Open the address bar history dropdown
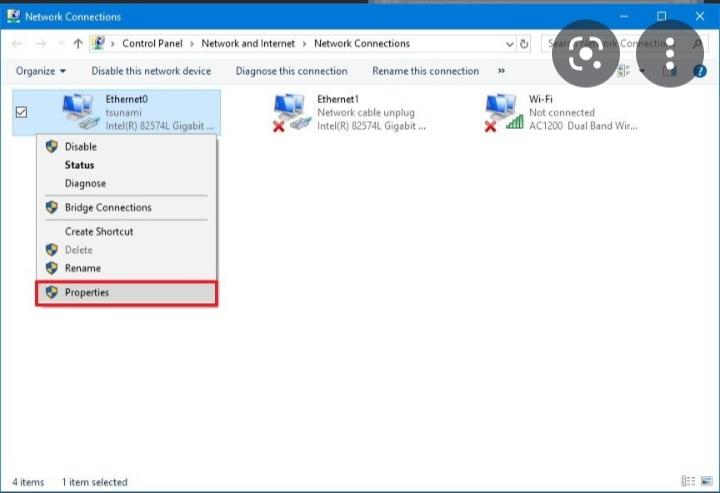The width and height of the screenshot is (720, 493). [x=507, y=44]
